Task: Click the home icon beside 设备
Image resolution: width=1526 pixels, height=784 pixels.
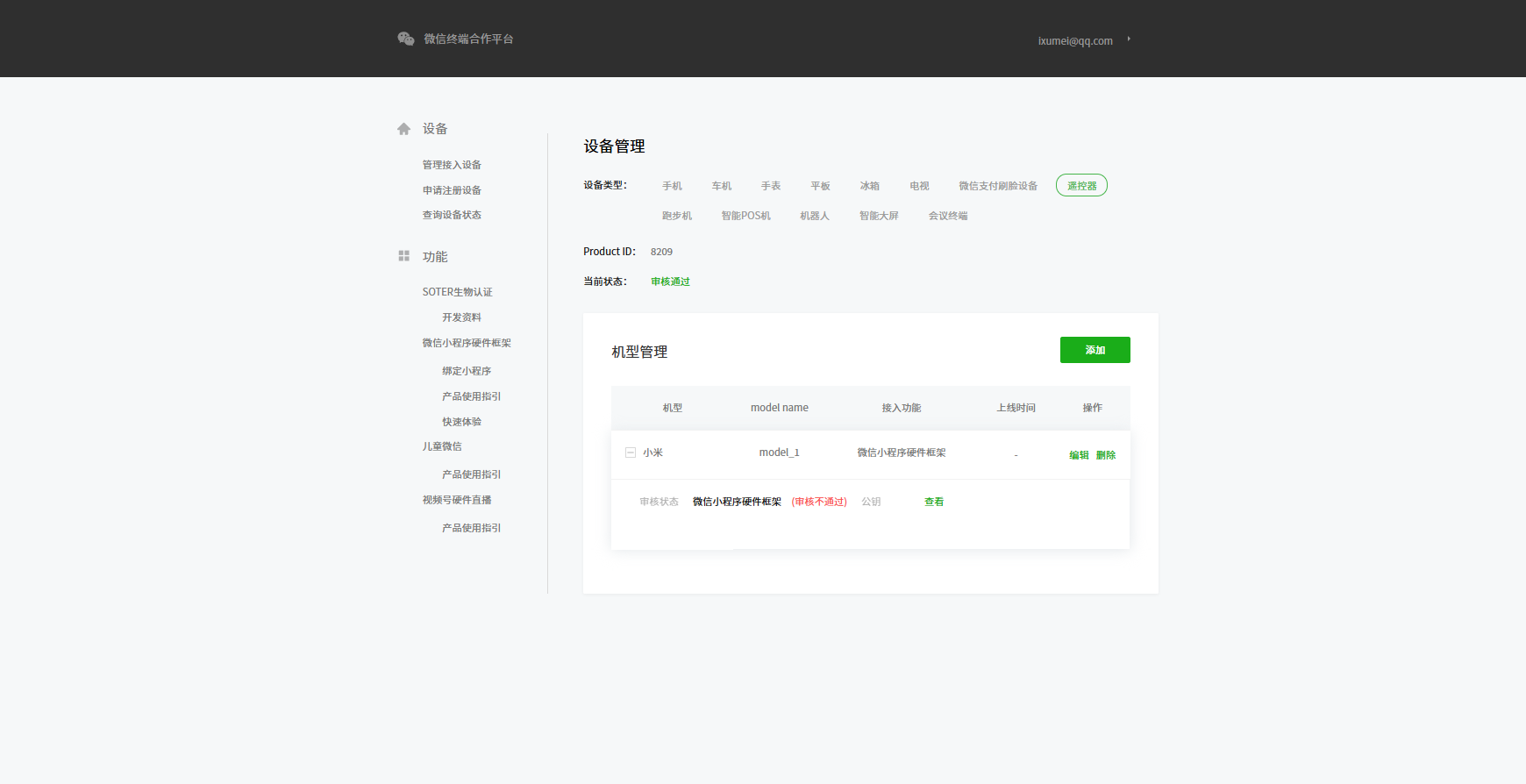Action: point(403,129)
